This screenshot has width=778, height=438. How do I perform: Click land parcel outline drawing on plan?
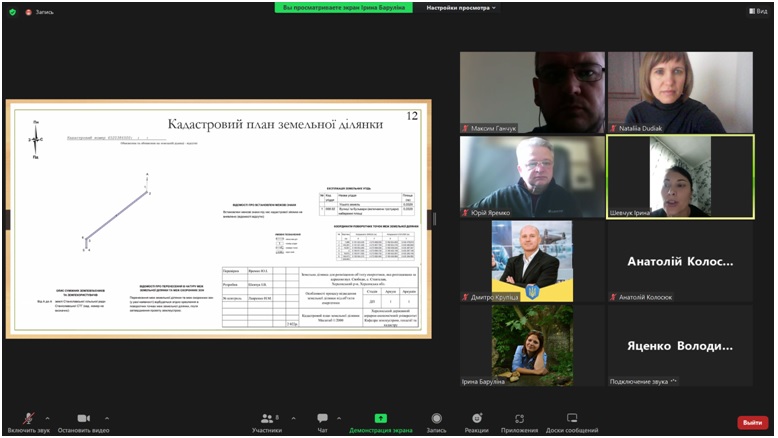pyautogui.click(x=117, y=213)
